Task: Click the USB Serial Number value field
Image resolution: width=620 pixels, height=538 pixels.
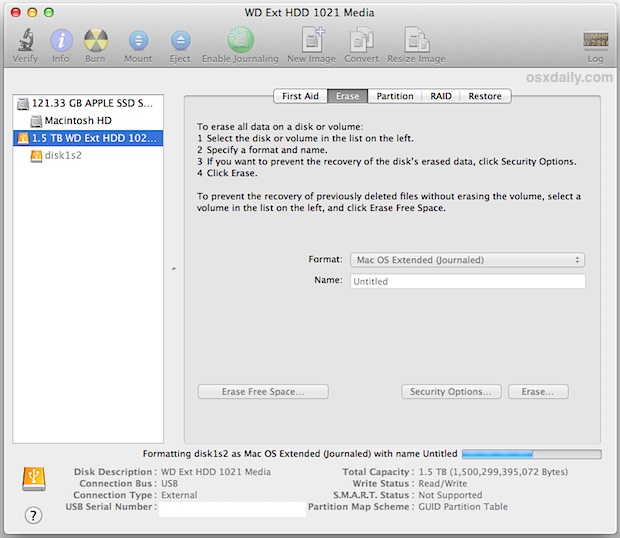Action: click(232, 509)
